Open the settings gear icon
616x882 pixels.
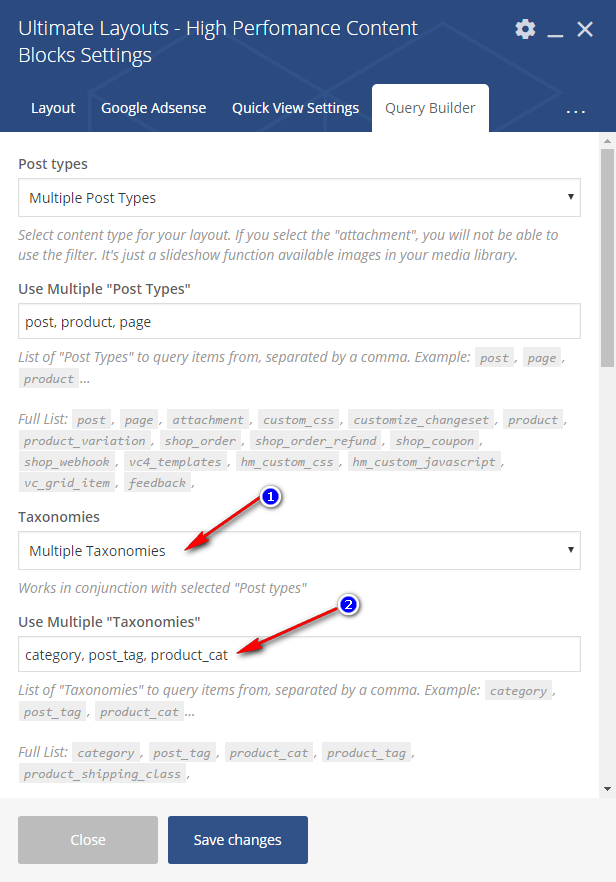point(525,29)
